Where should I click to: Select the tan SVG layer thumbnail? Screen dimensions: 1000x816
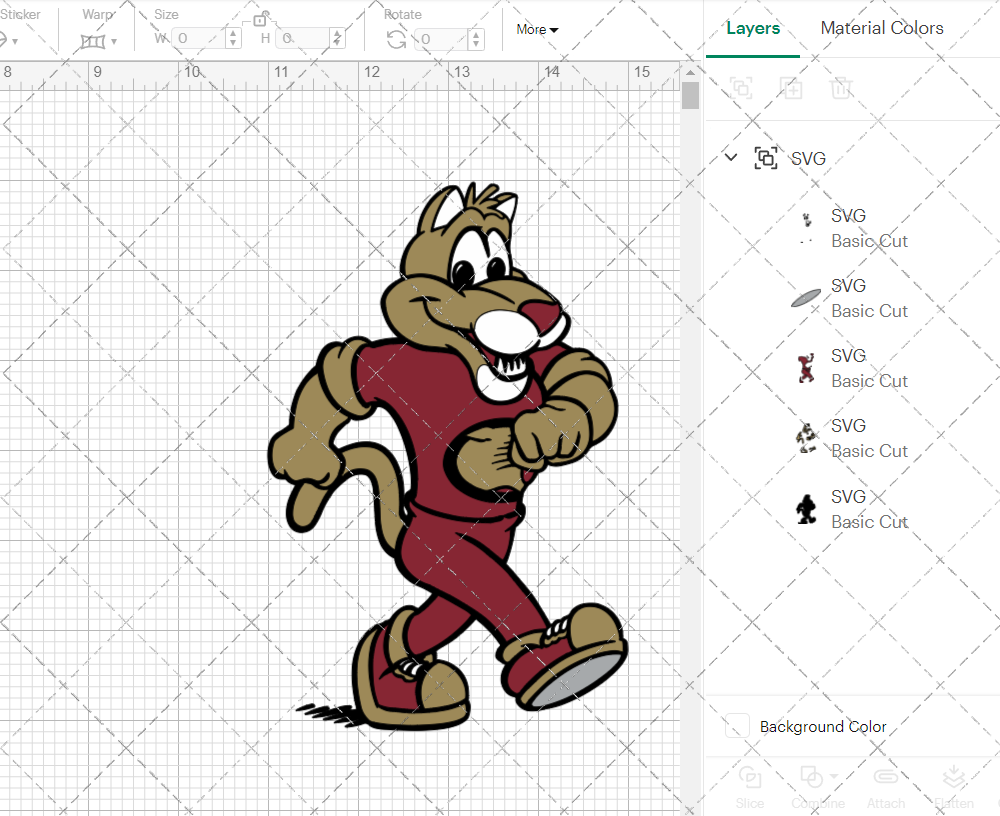click(807, 438)
